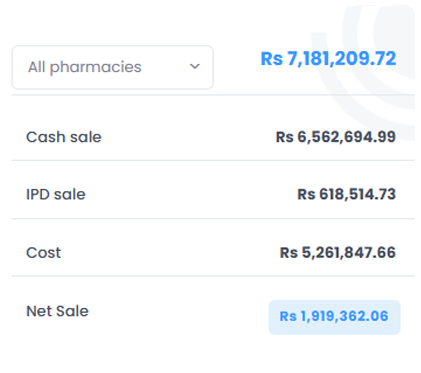Select the IPD sale amount Rs 618,514.73
The height and width of the screenshot is (373, 421).
pyautogui.click(x=346, y=194)
